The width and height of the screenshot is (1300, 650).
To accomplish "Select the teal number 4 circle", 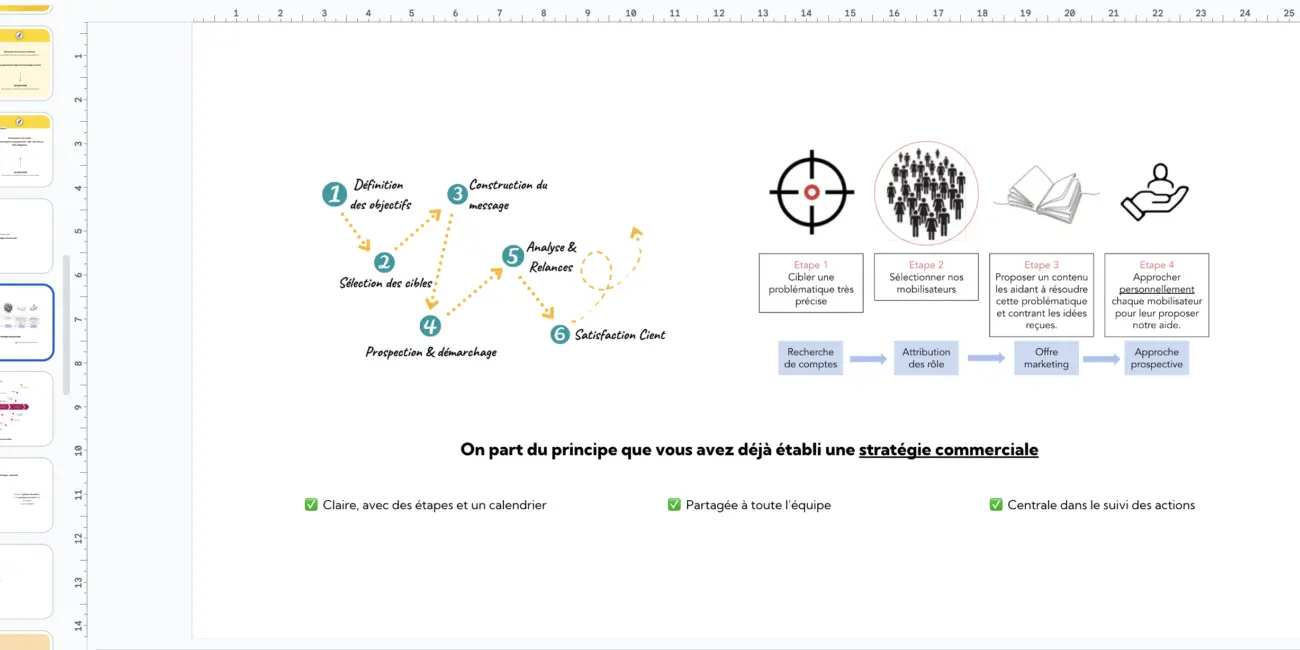I will pos(430,325).
